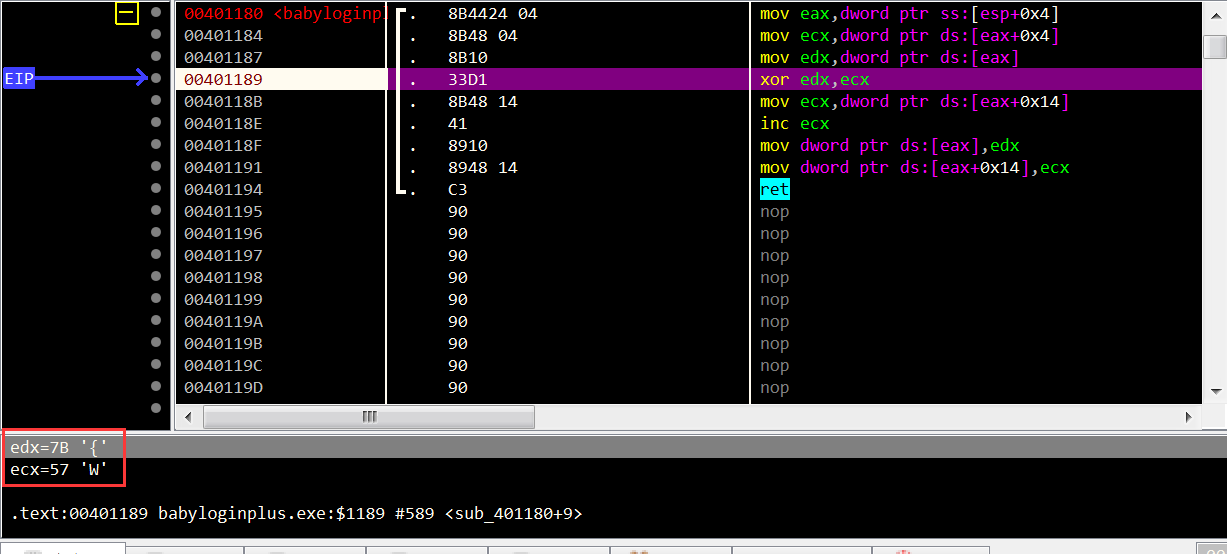Select address 0040118B in disassembly

coord(223,101)
